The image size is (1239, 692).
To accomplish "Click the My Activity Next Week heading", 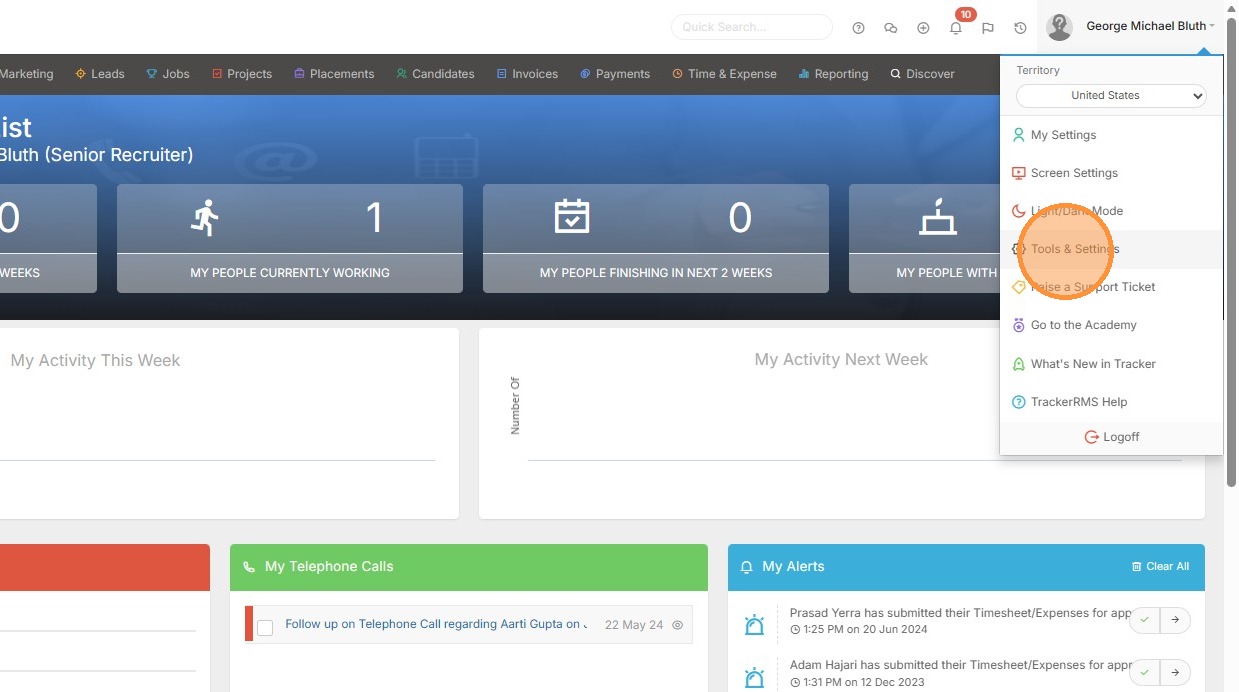I will pos(841,360).
